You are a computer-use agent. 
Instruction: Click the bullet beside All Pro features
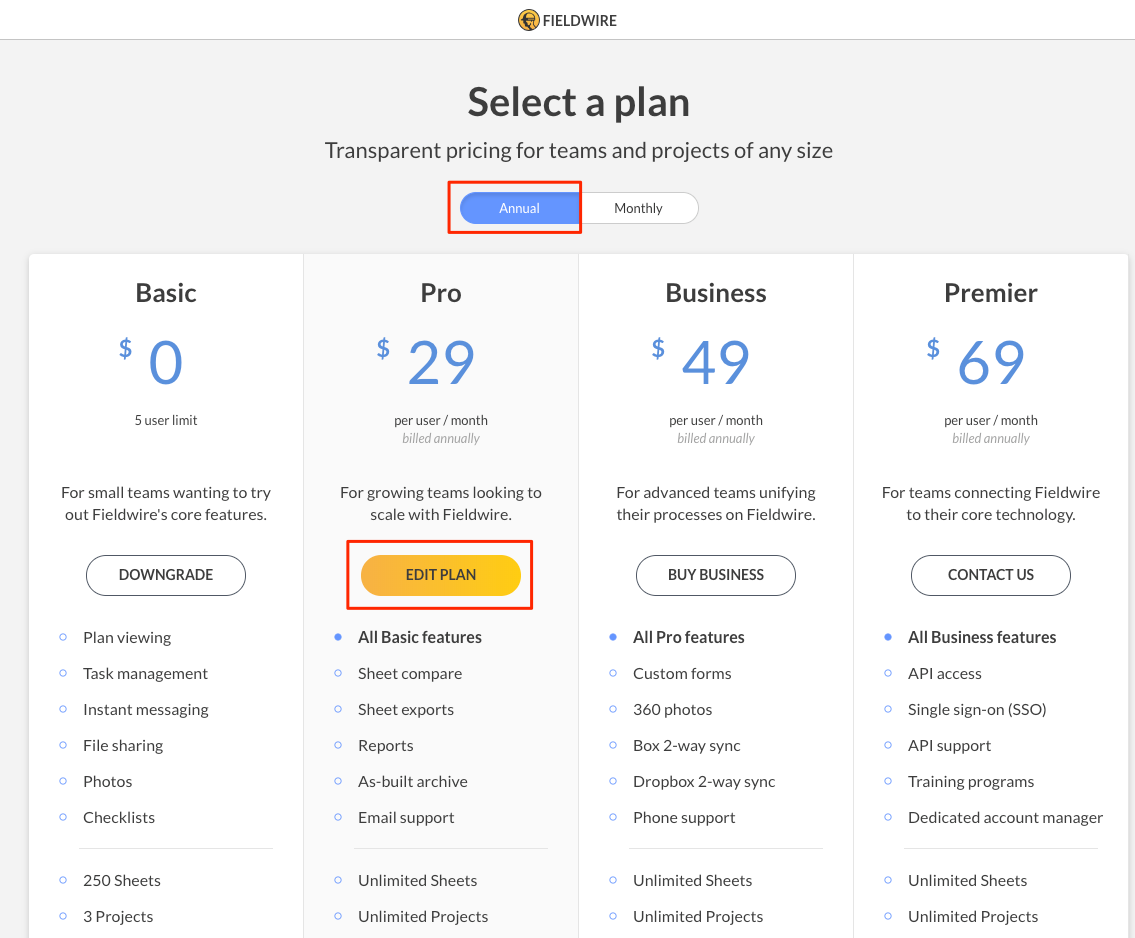click(613, 637)
